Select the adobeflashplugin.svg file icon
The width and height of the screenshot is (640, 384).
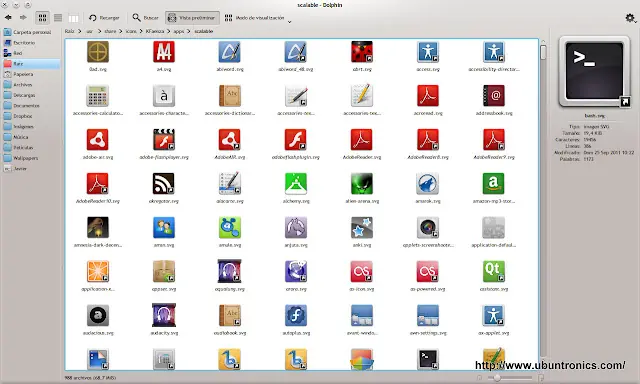click(x=296, y=140)
